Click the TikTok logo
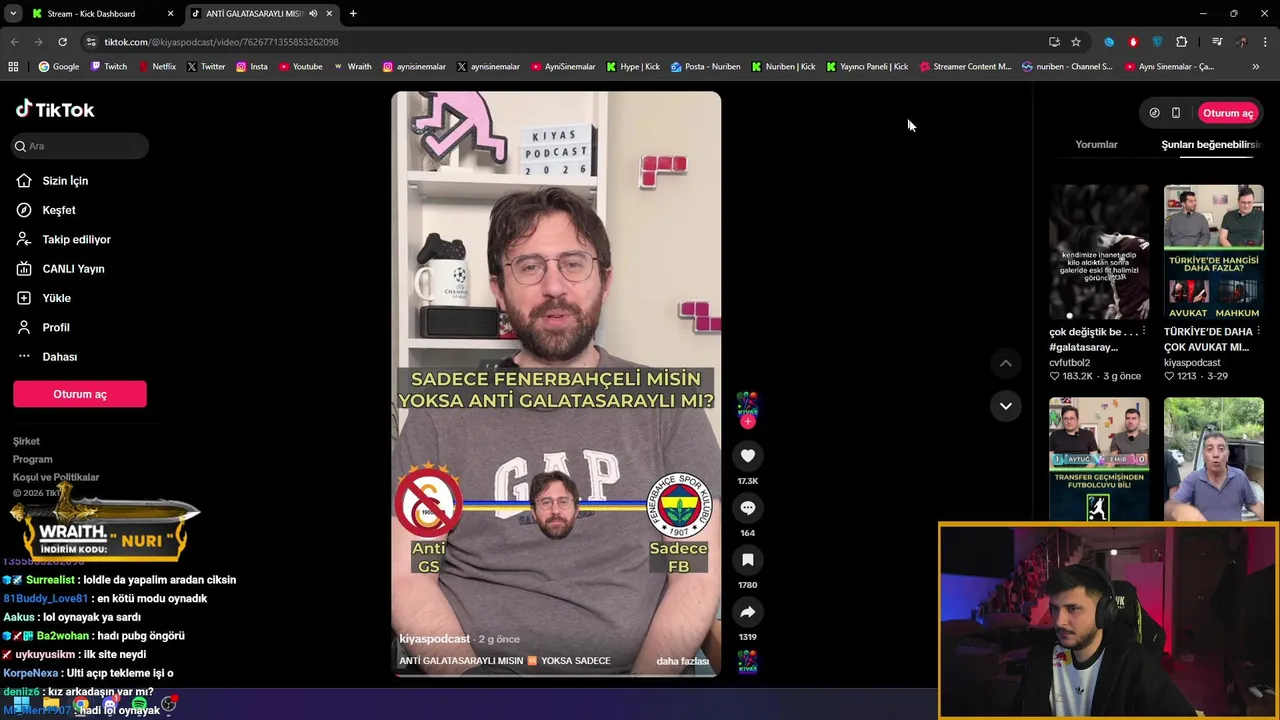1280x720 pixels. click(x=55, y=109)
